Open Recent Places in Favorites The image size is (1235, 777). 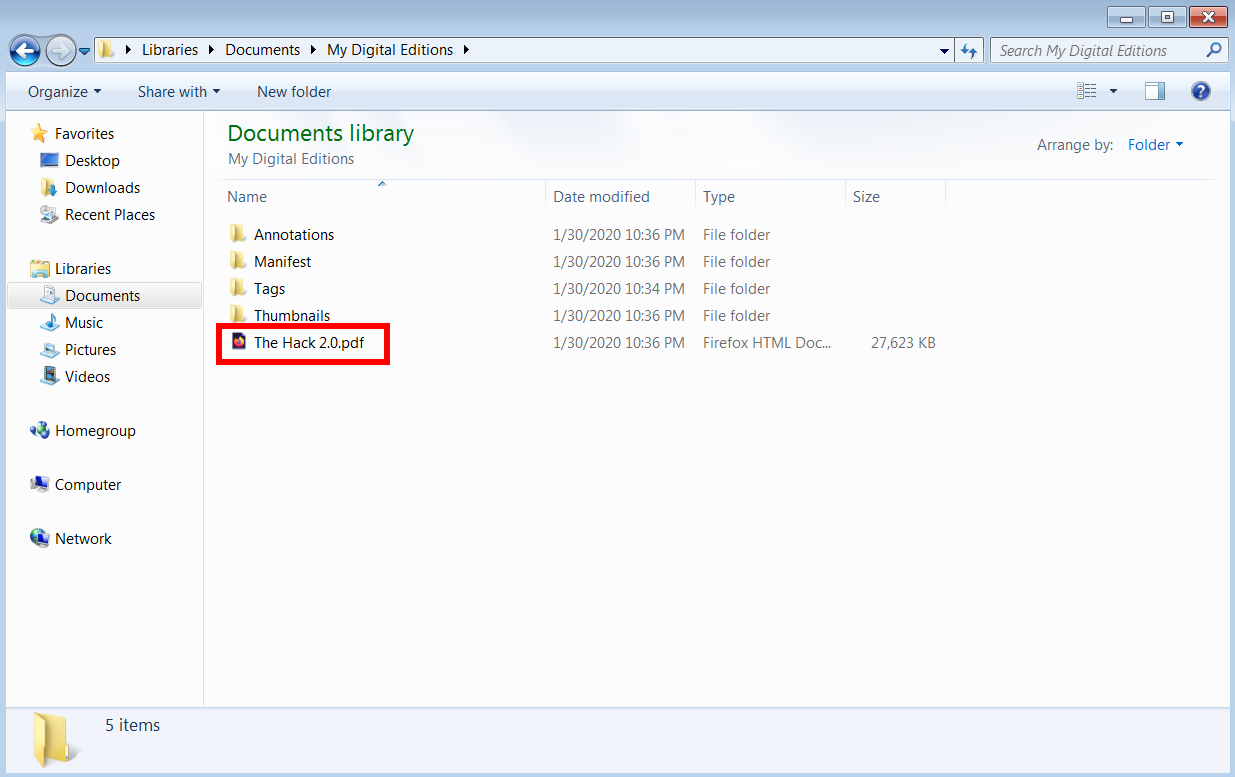pyautogui.click(x=110, y=214)
